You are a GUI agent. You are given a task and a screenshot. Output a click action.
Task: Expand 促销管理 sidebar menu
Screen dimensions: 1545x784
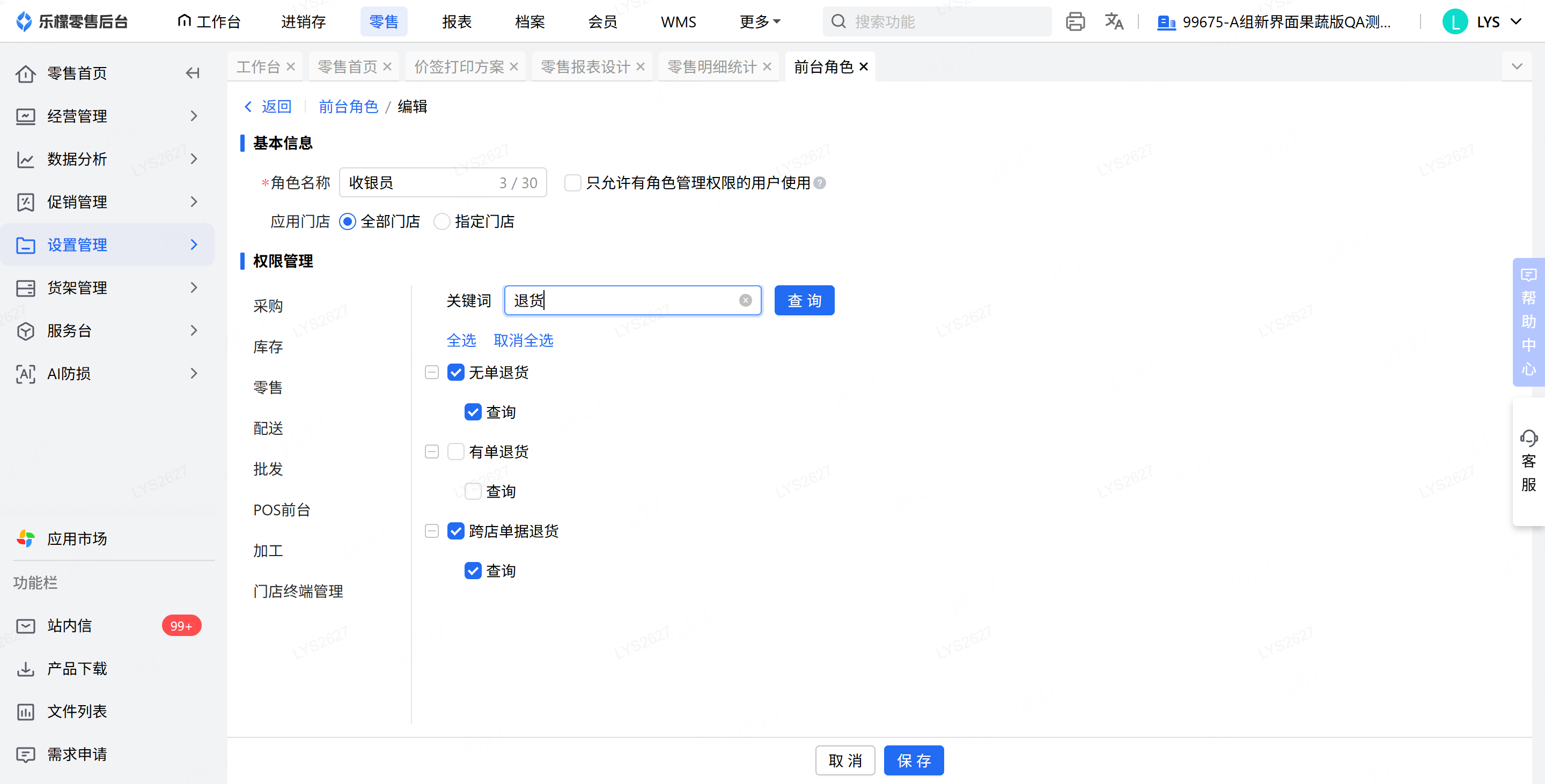click(108, 202)
